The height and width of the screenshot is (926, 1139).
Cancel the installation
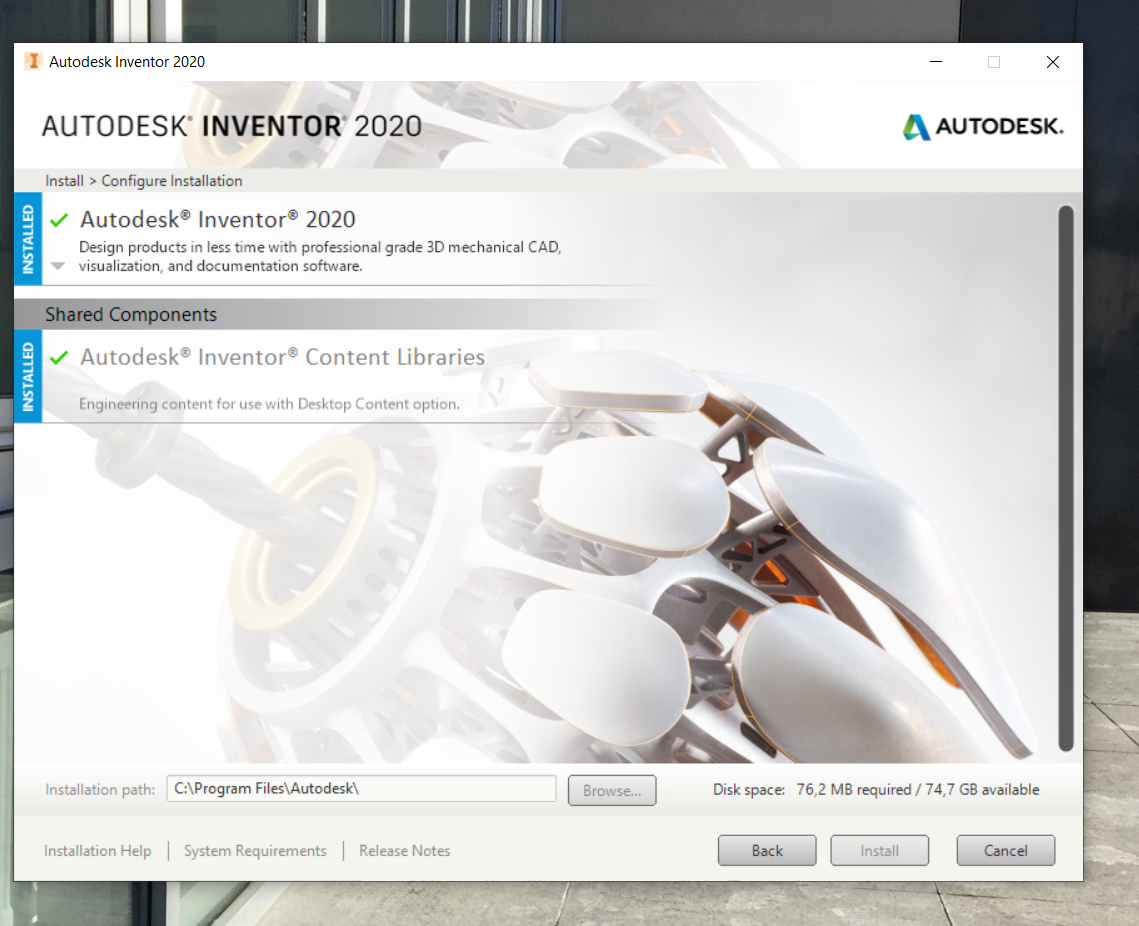point(1005,850)
